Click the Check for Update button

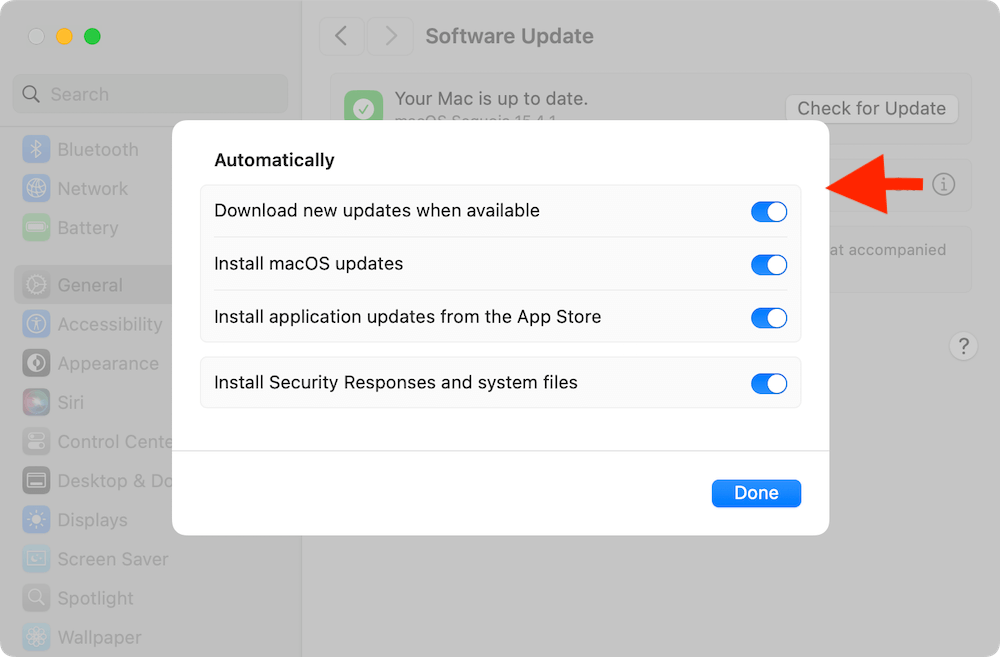[x=871, y=108]
